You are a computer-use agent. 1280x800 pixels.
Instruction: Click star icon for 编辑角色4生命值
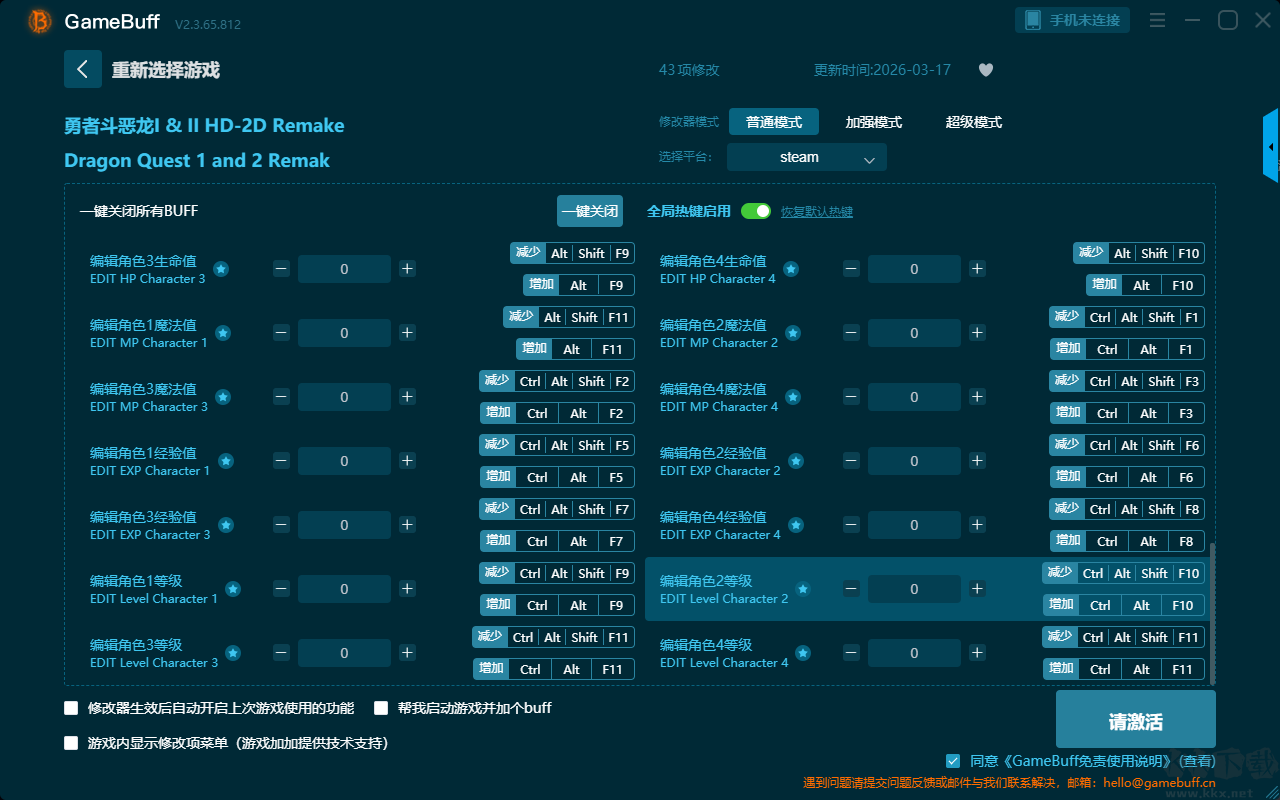791,269
